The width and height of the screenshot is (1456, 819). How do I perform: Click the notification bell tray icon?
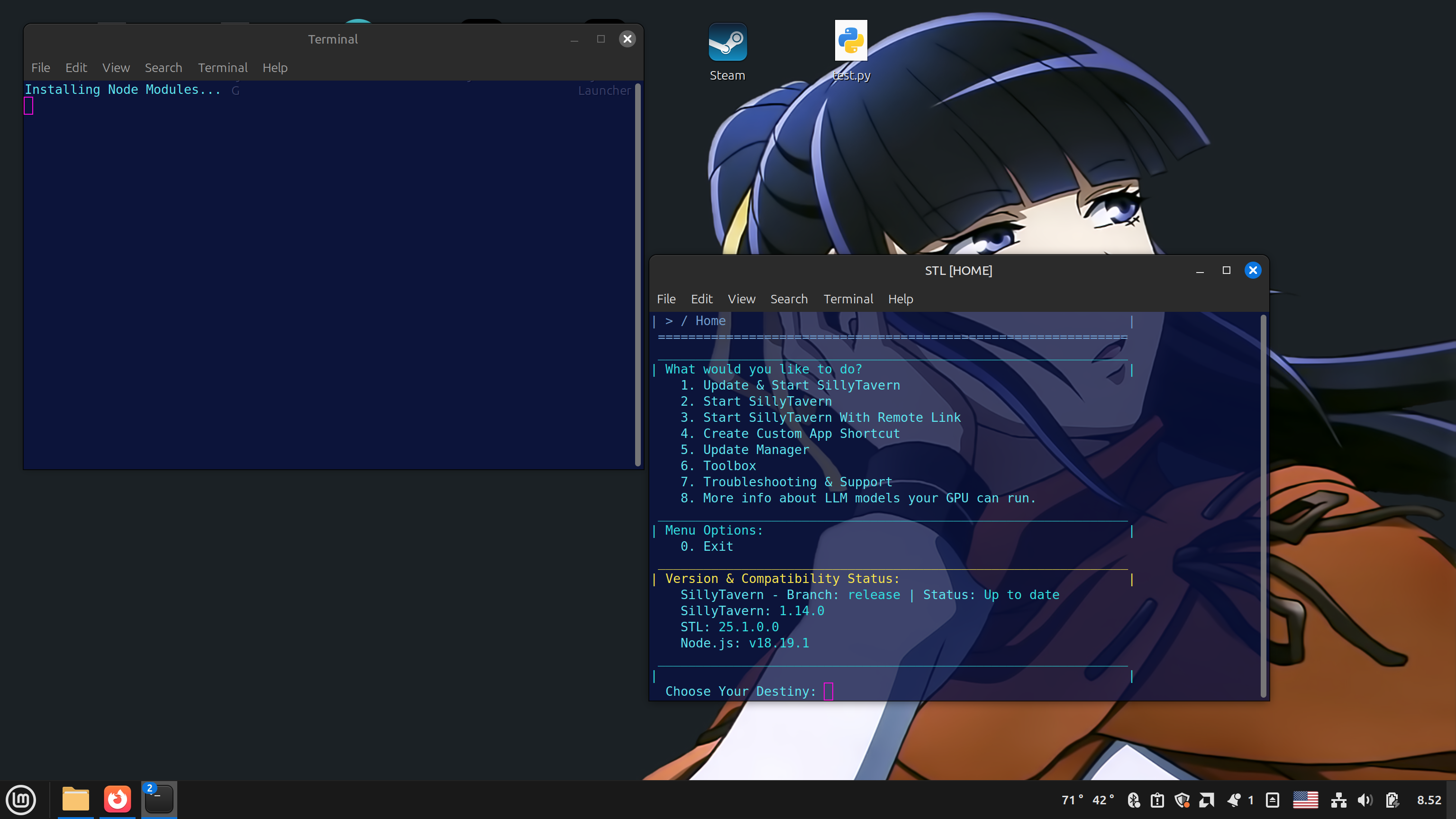[x=1233, y=800]
